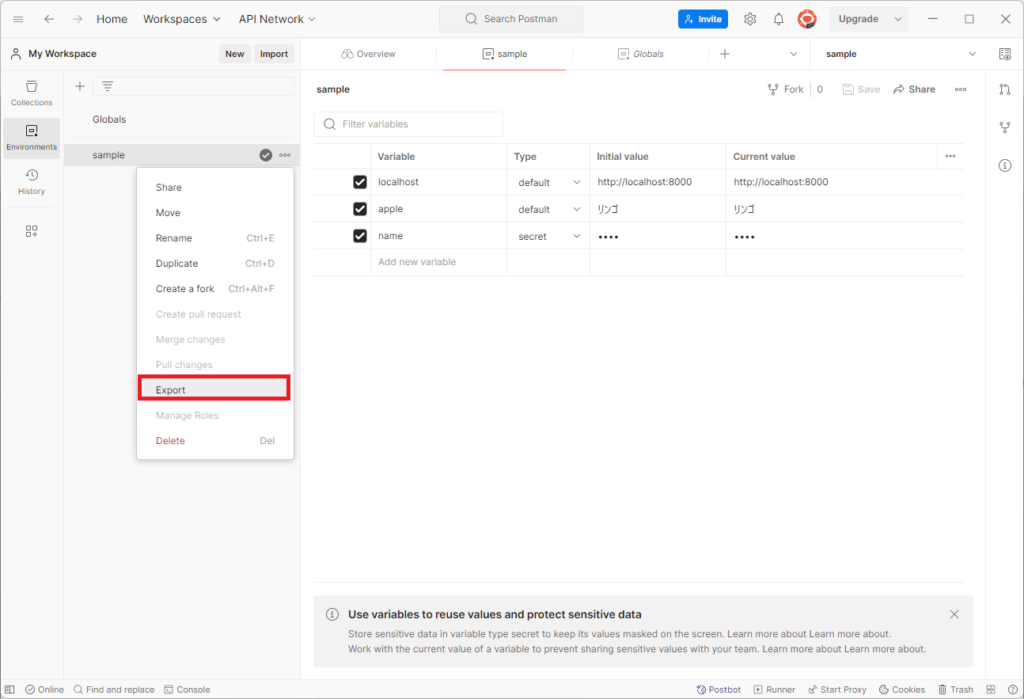Open Runner from the status bar
This screenshot has height=699, width=1024.
(x=775, y=689)
